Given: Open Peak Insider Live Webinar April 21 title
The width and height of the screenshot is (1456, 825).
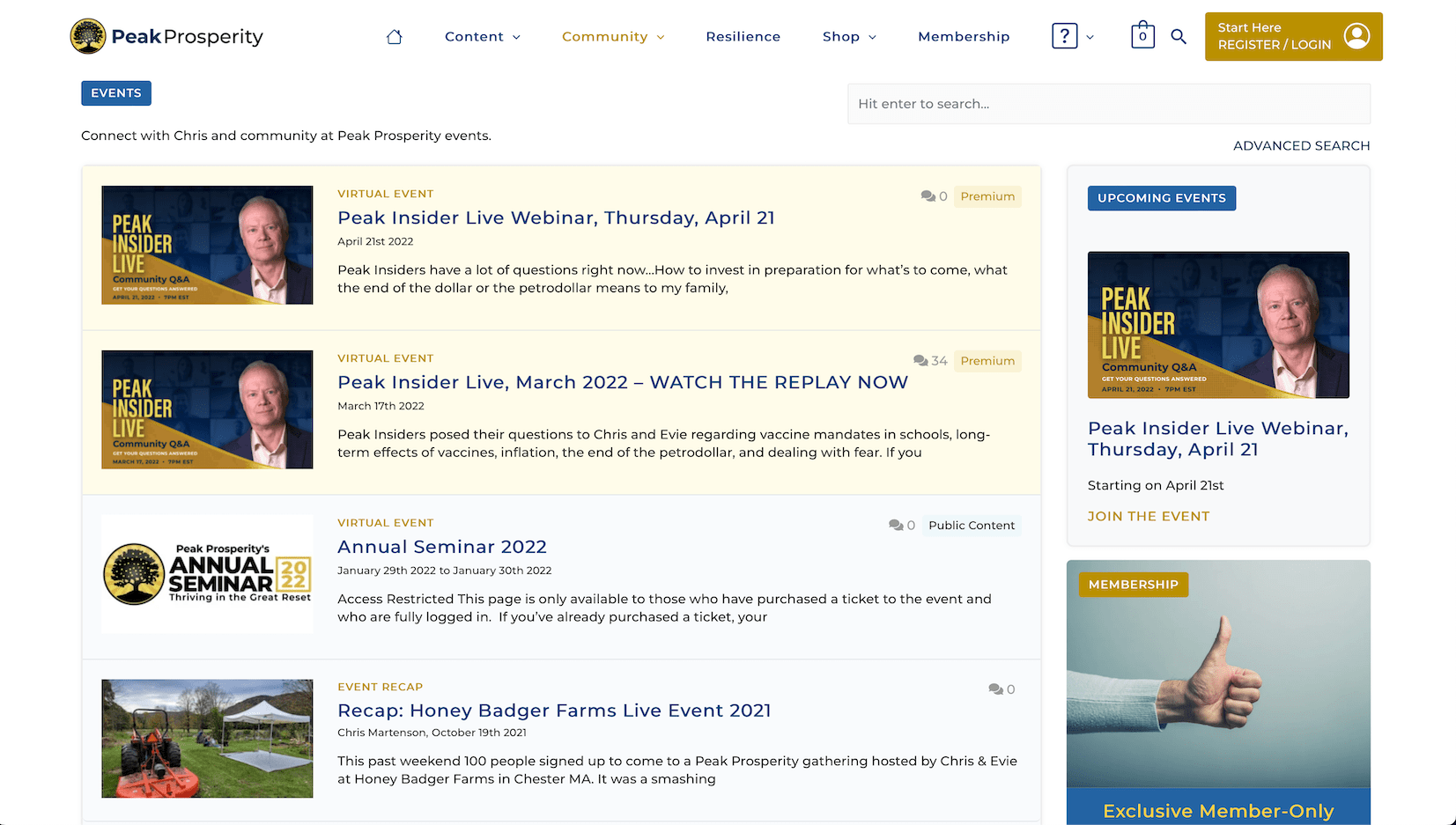Looking at the screenshot, I should tap(556, 218).
